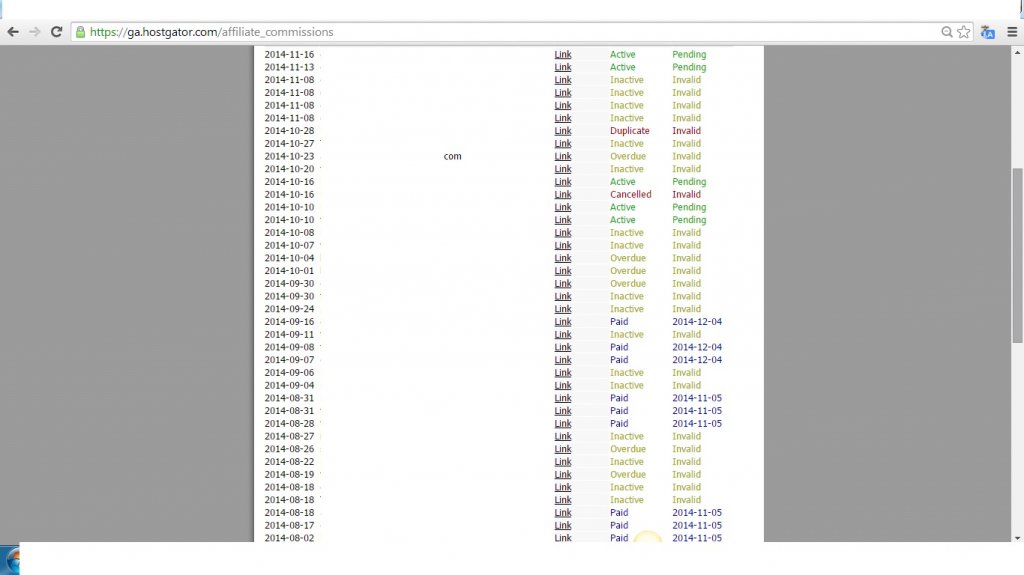The image size is (1024, 575).
Task: Go back to the previous page
Action: (x=12, y=31)
